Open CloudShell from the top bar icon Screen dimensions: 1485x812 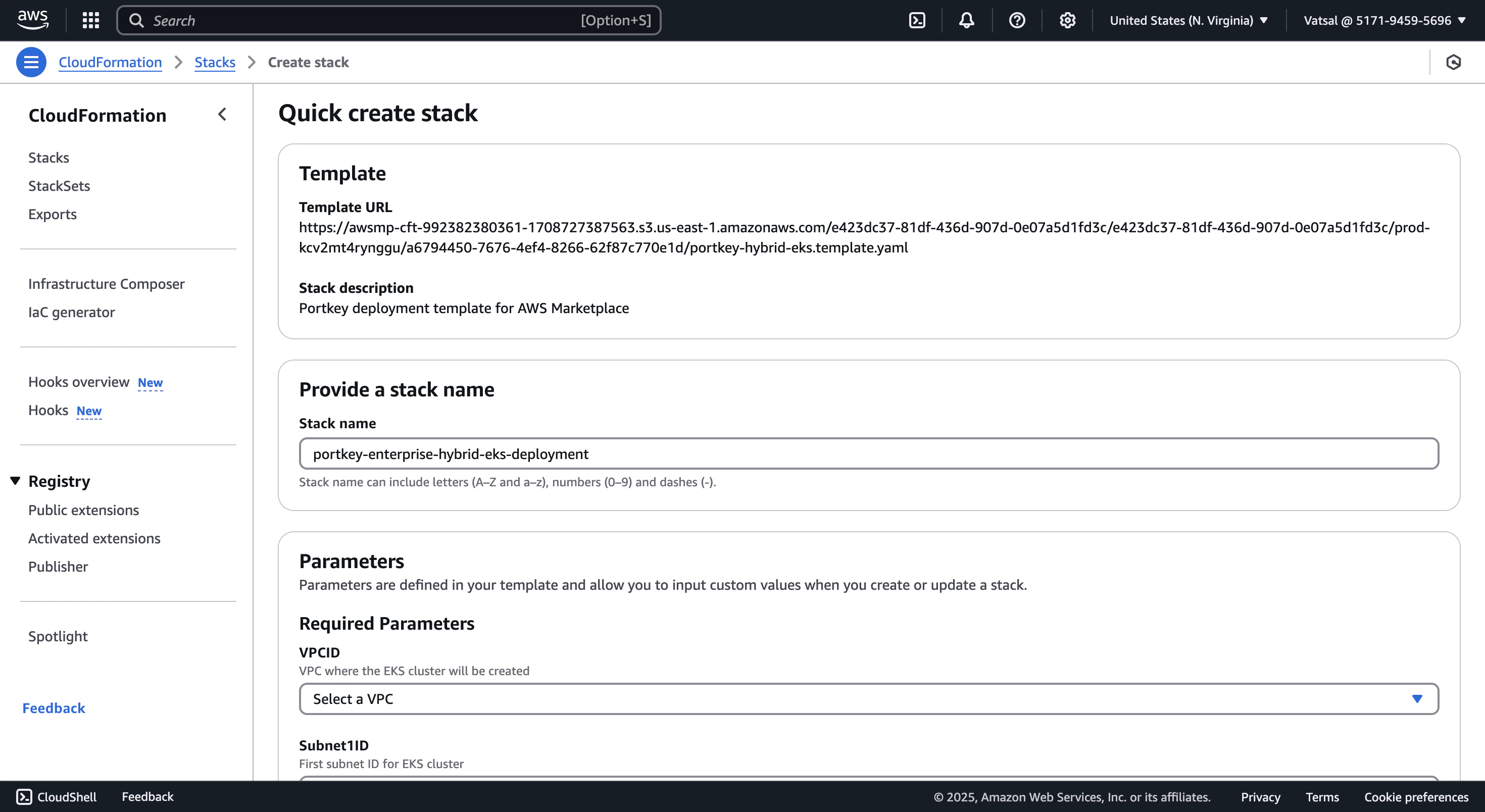tap(917, 20)
